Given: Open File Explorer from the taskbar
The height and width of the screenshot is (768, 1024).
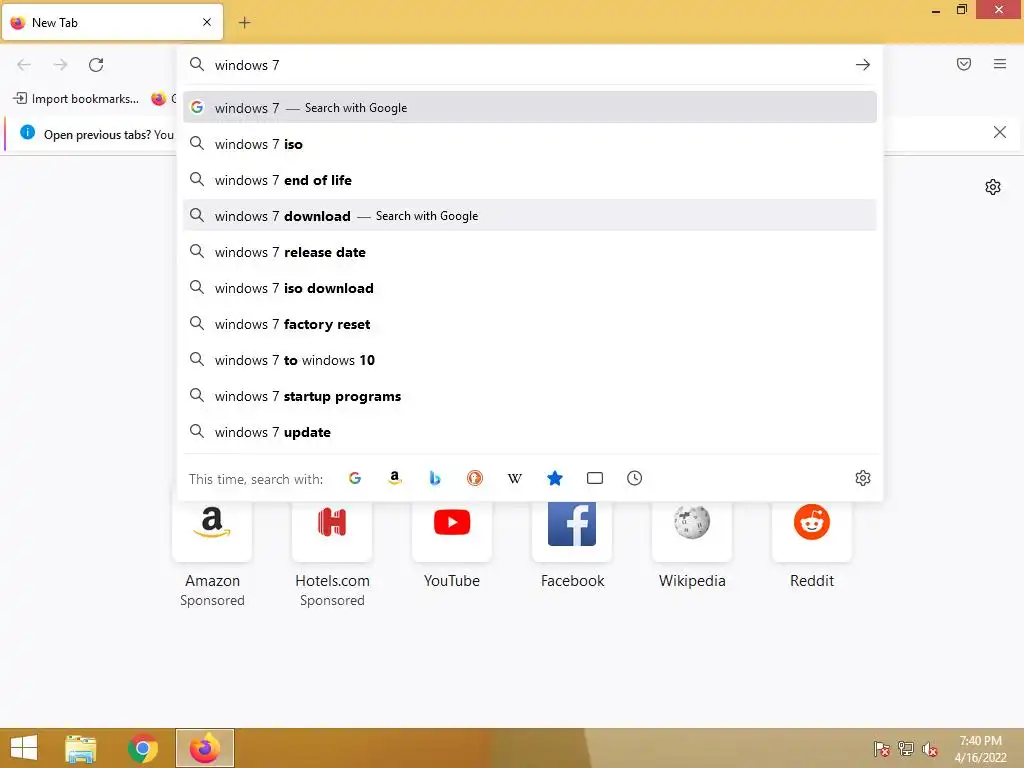Looking at the screenshot, I should (80, 748).
